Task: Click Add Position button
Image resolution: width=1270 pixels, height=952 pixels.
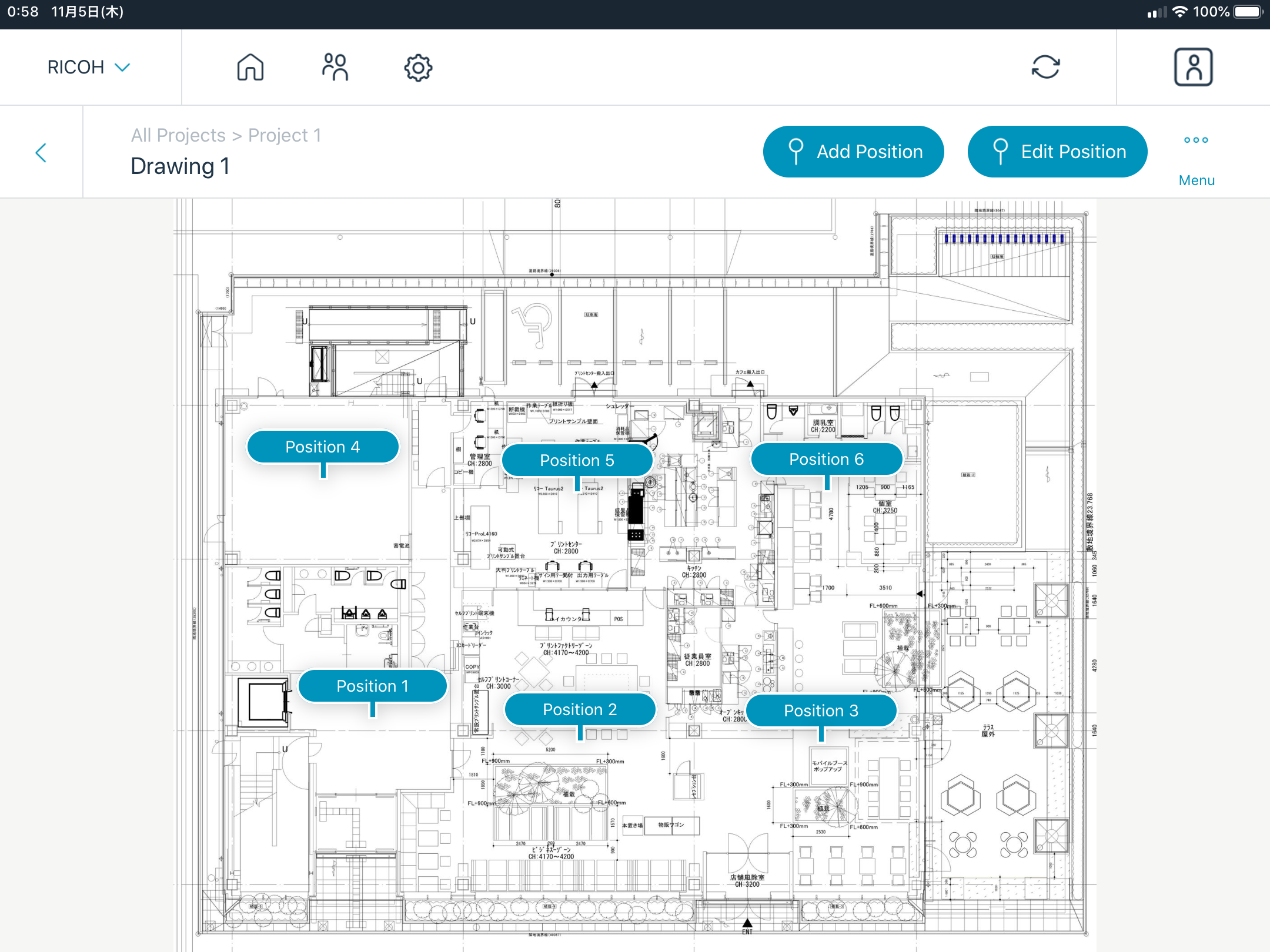Action: (x=853, y=152)
